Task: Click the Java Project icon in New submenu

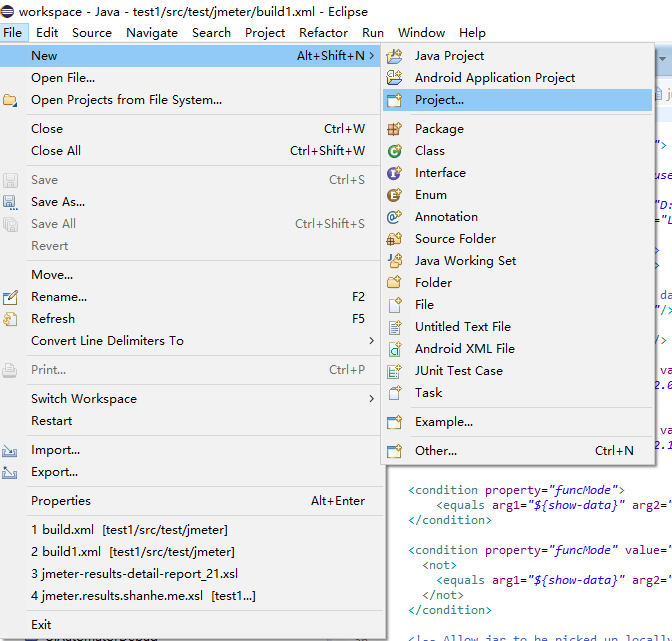Action: (394, 56)
